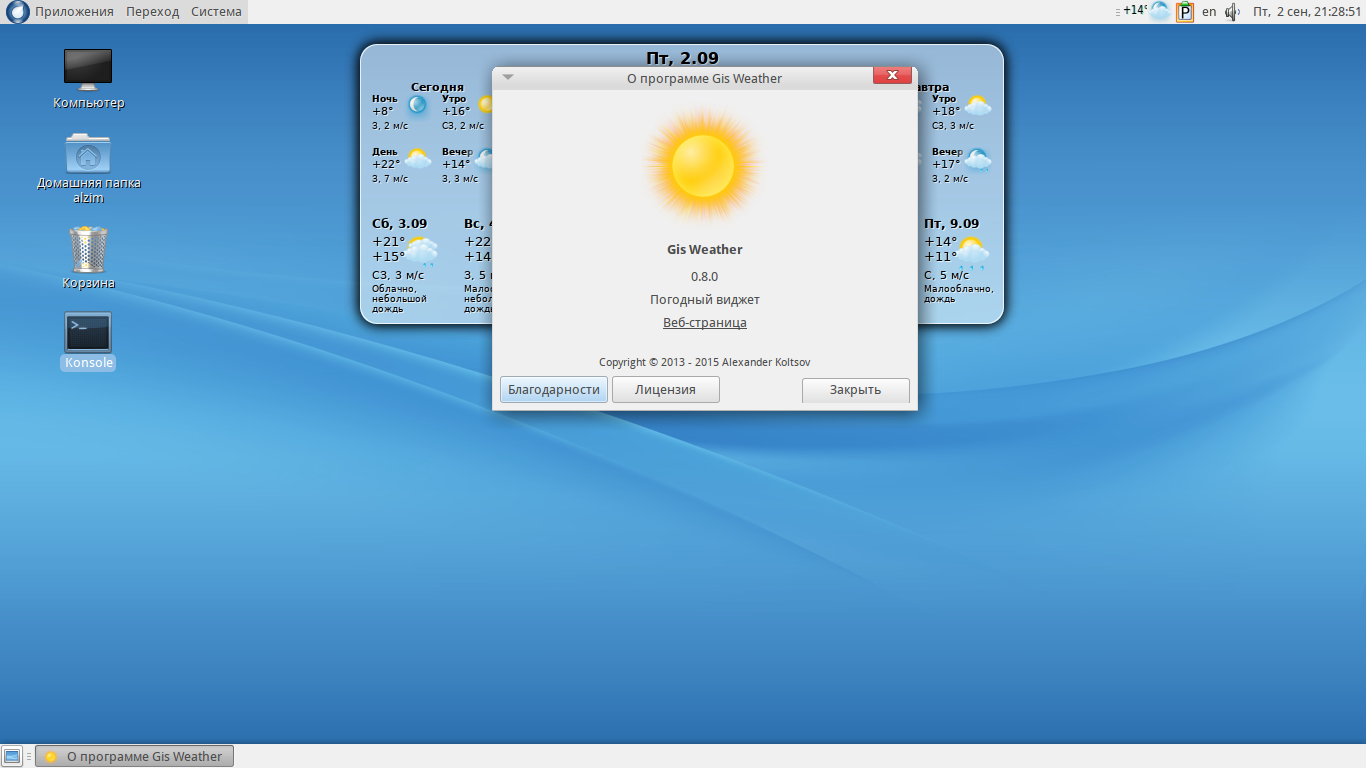This screenshot has height=768, width=1366.
Task: Open the About dialog window menu arrow
Action: pos(508,77)
